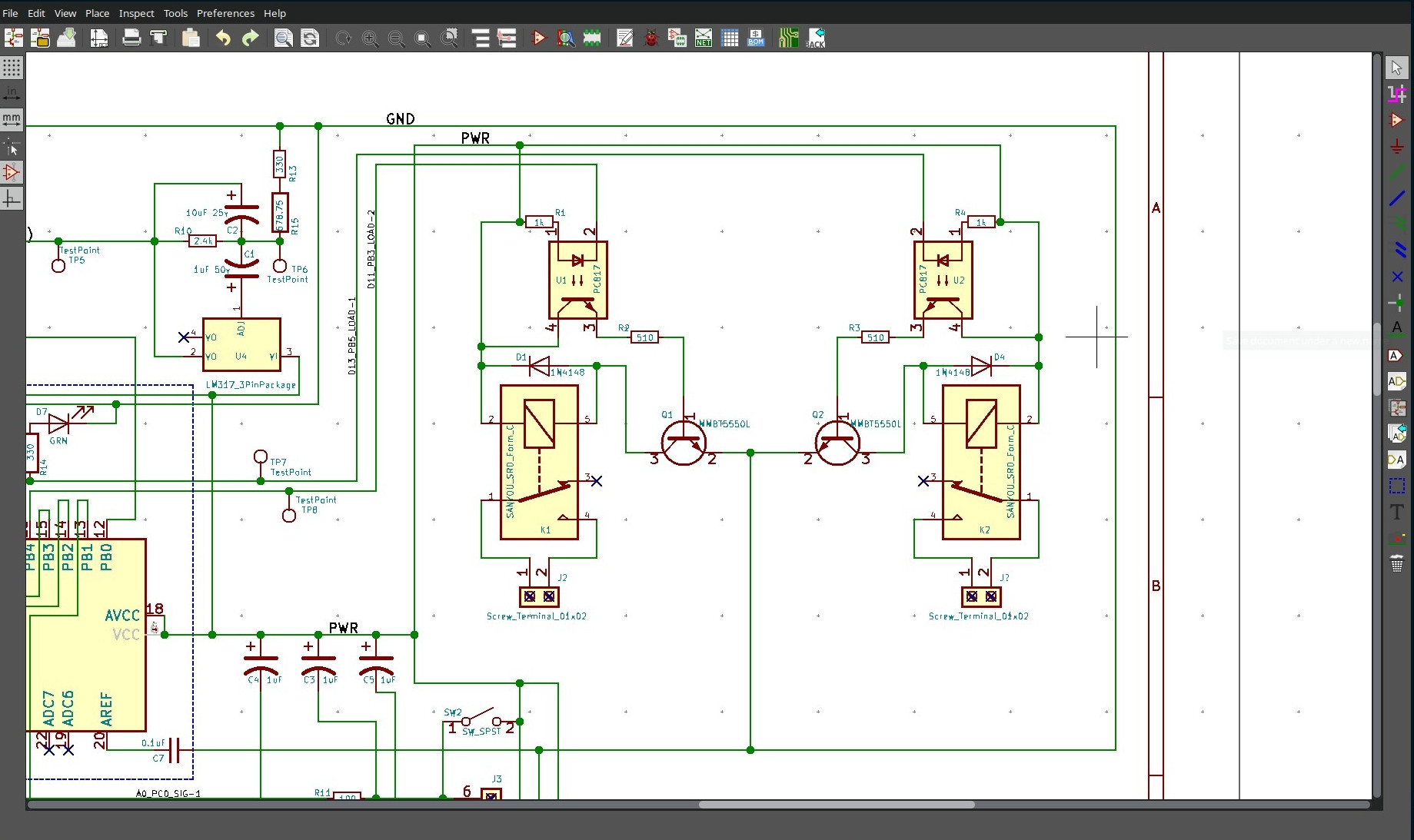The height and width of the screenshot is (840, 1414).
Task: Select Hierarchical label tool
Action: [1397, 381]
